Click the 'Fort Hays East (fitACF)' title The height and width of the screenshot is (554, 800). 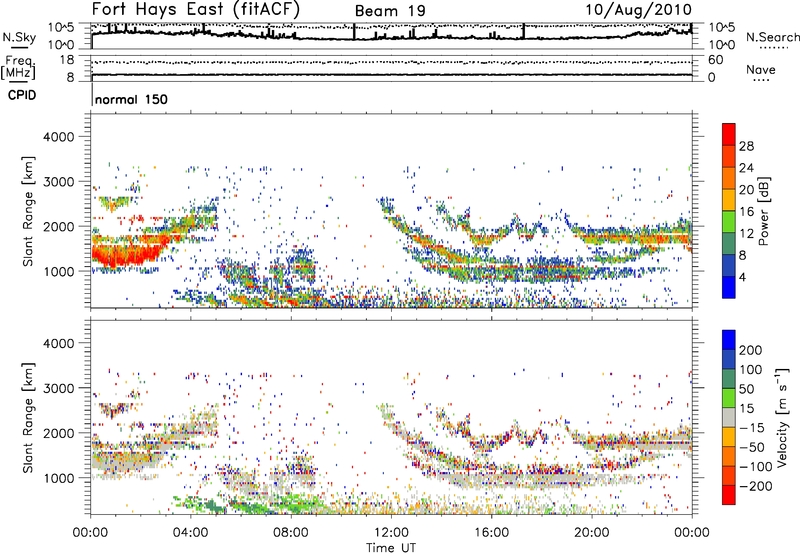[x=195, y=9]
